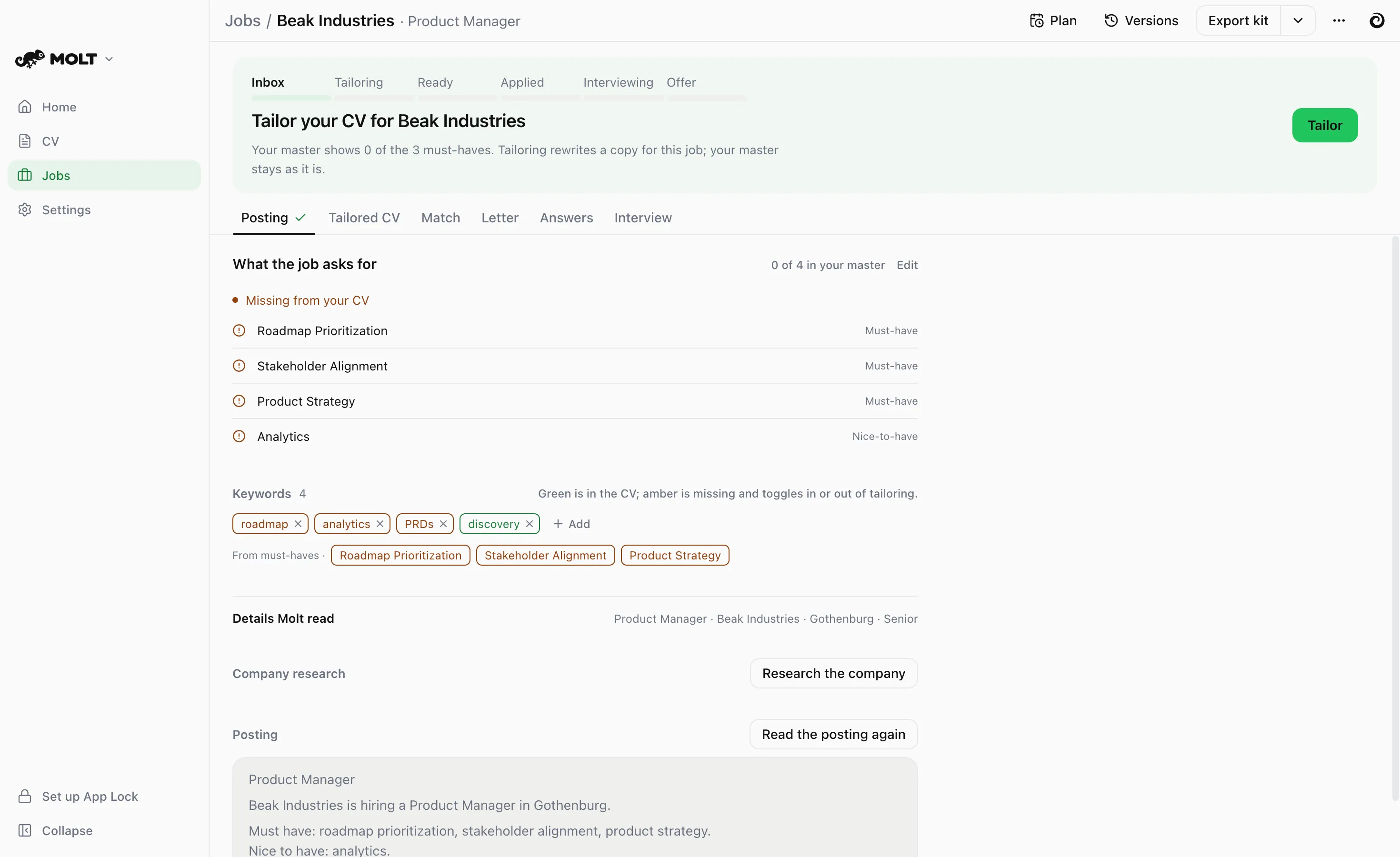
Task: Remove the analytics keyword with its X
Action: [x=380, y=524]
